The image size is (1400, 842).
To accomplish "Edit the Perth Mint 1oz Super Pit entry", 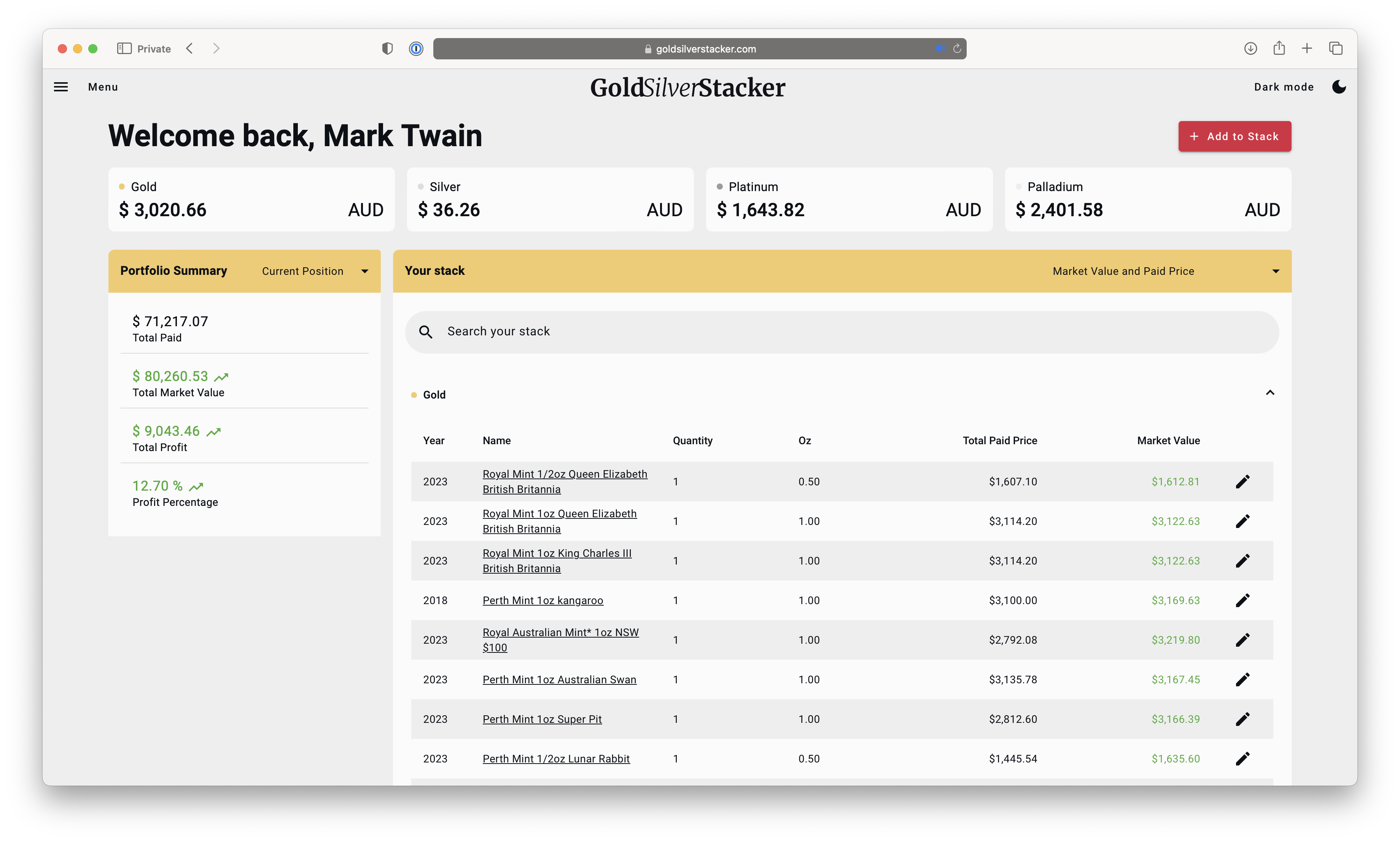I will click(1242, 719).
